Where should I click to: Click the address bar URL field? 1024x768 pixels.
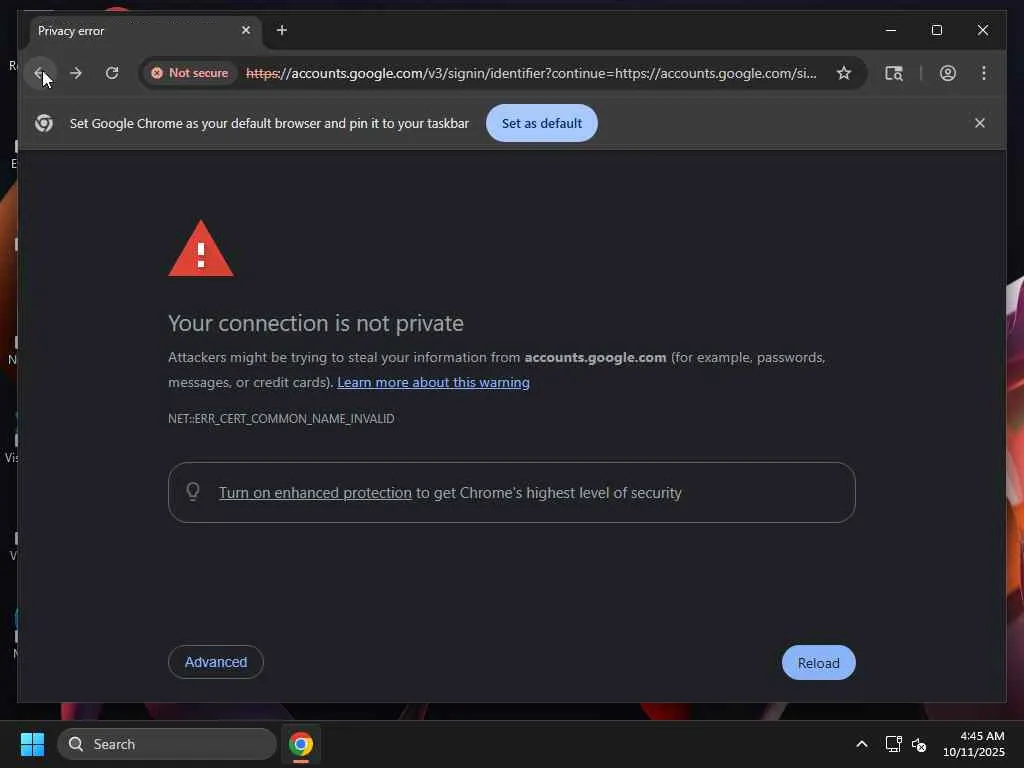(x=530, y=73)
